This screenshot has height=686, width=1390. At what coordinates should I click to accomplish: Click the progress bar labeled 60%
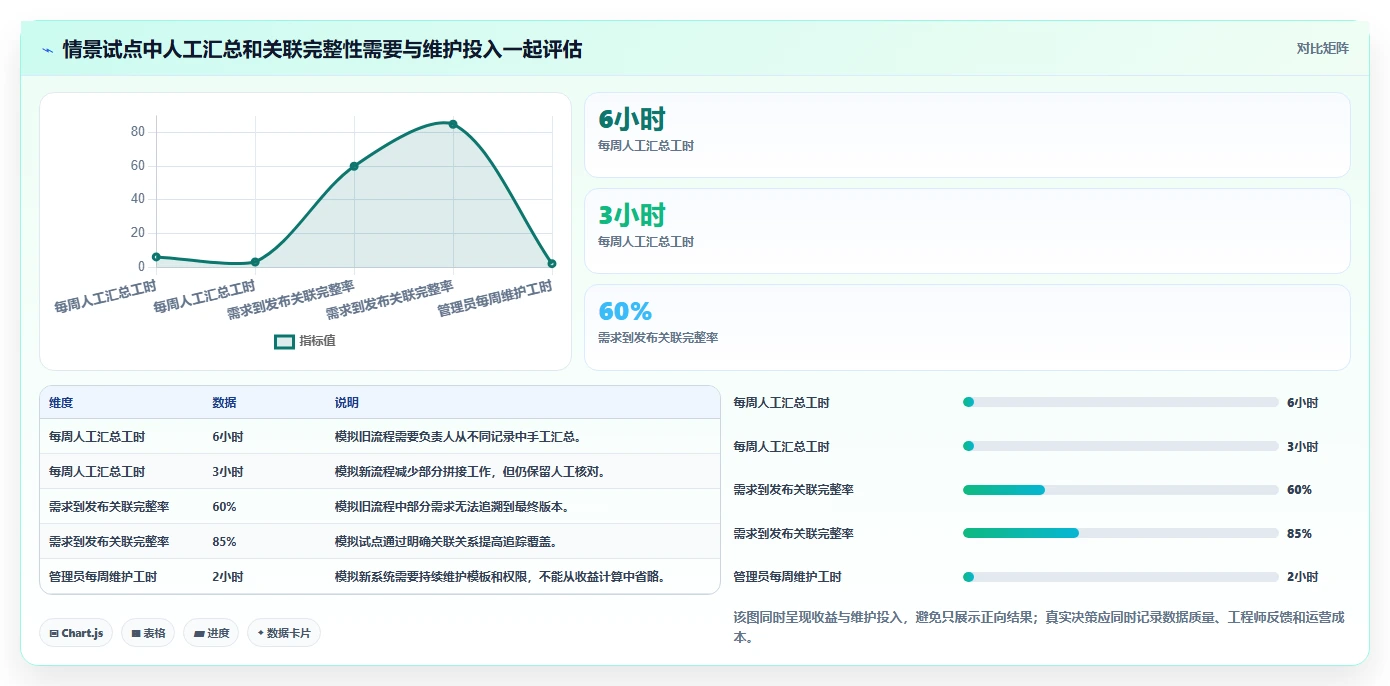point(1120,490)
